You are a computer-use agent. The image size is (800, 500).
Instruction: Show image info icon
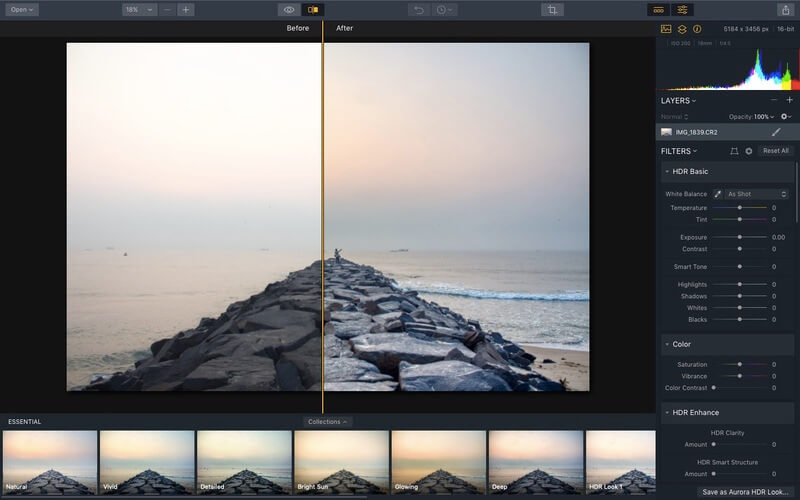tap(697, 29)
